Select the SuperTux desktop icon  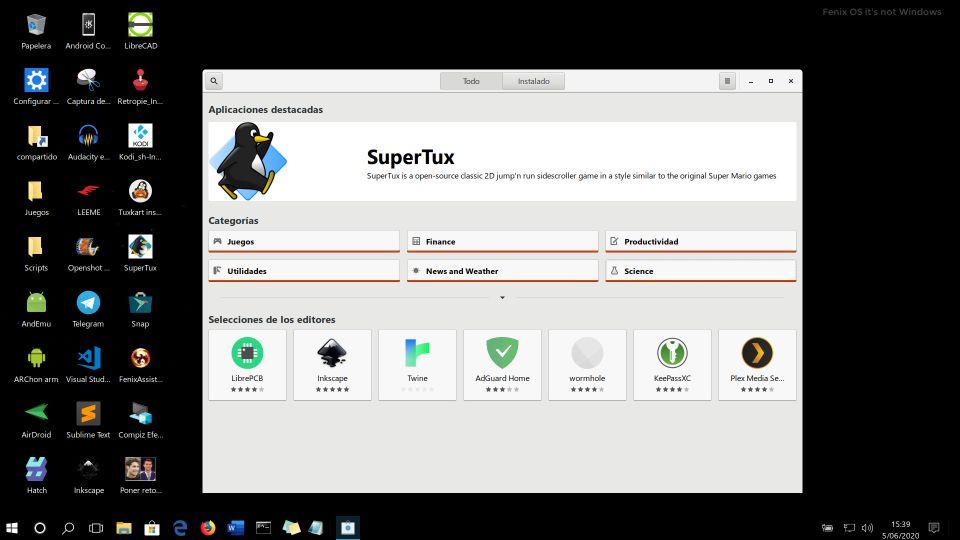(140, 254)
